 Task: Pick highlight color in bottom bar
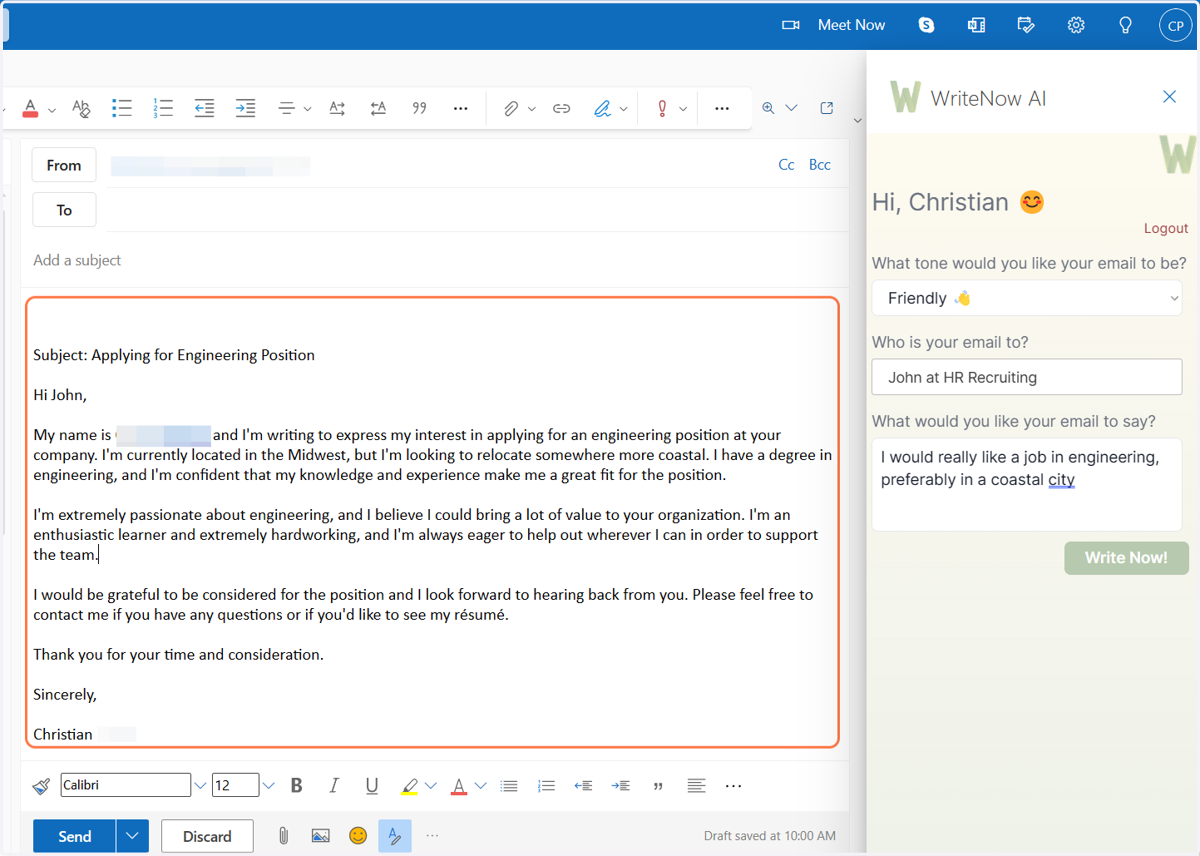(x=409, y=786)
